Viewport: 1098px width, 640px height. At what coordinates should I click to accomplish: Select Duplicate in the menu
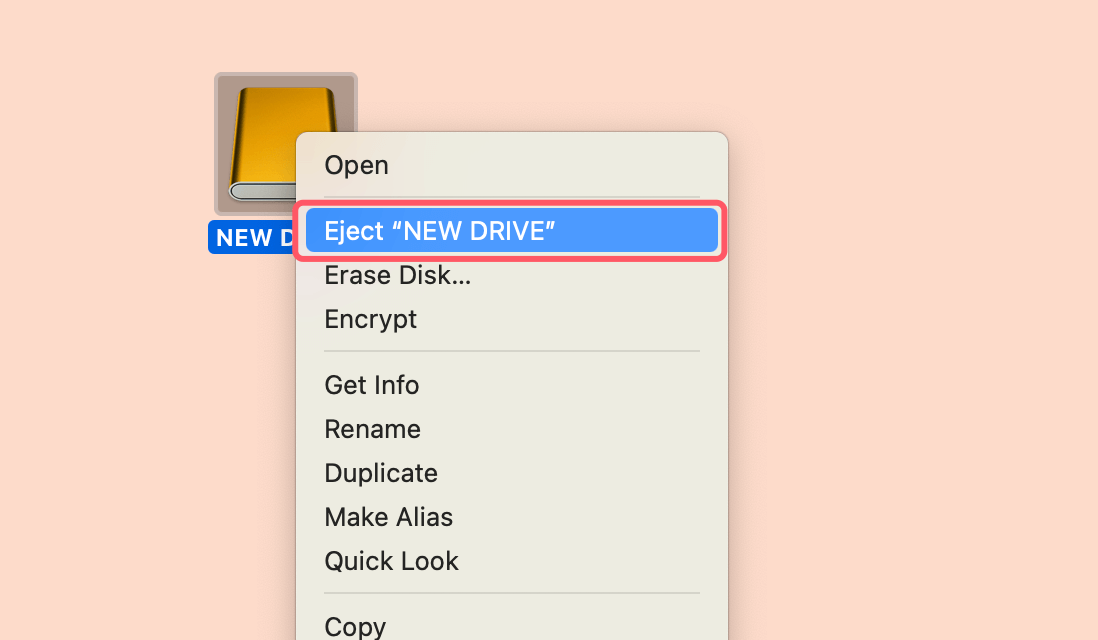point(381,473)
